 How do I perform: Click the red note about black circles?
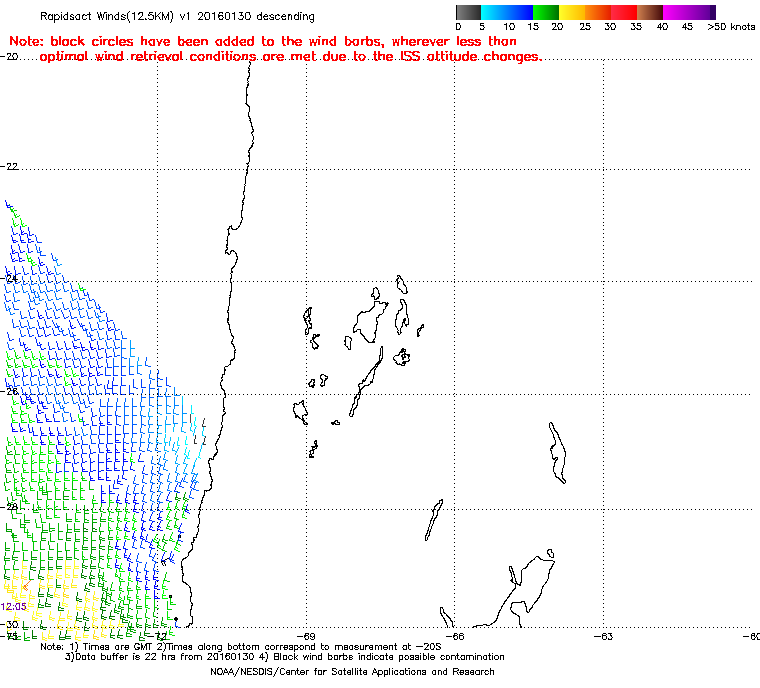275,48
